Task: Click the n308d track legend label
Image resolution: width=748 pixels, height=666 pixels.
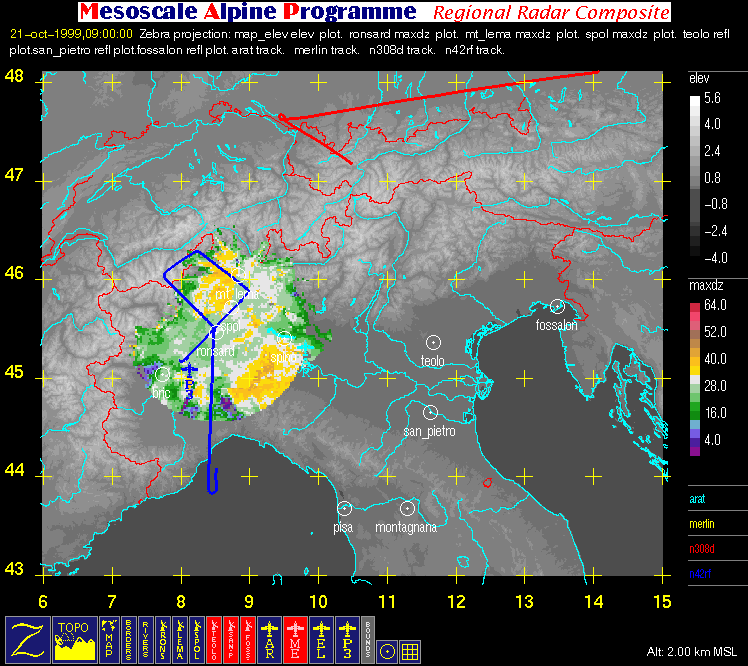Action: click(x=702, y=549)
